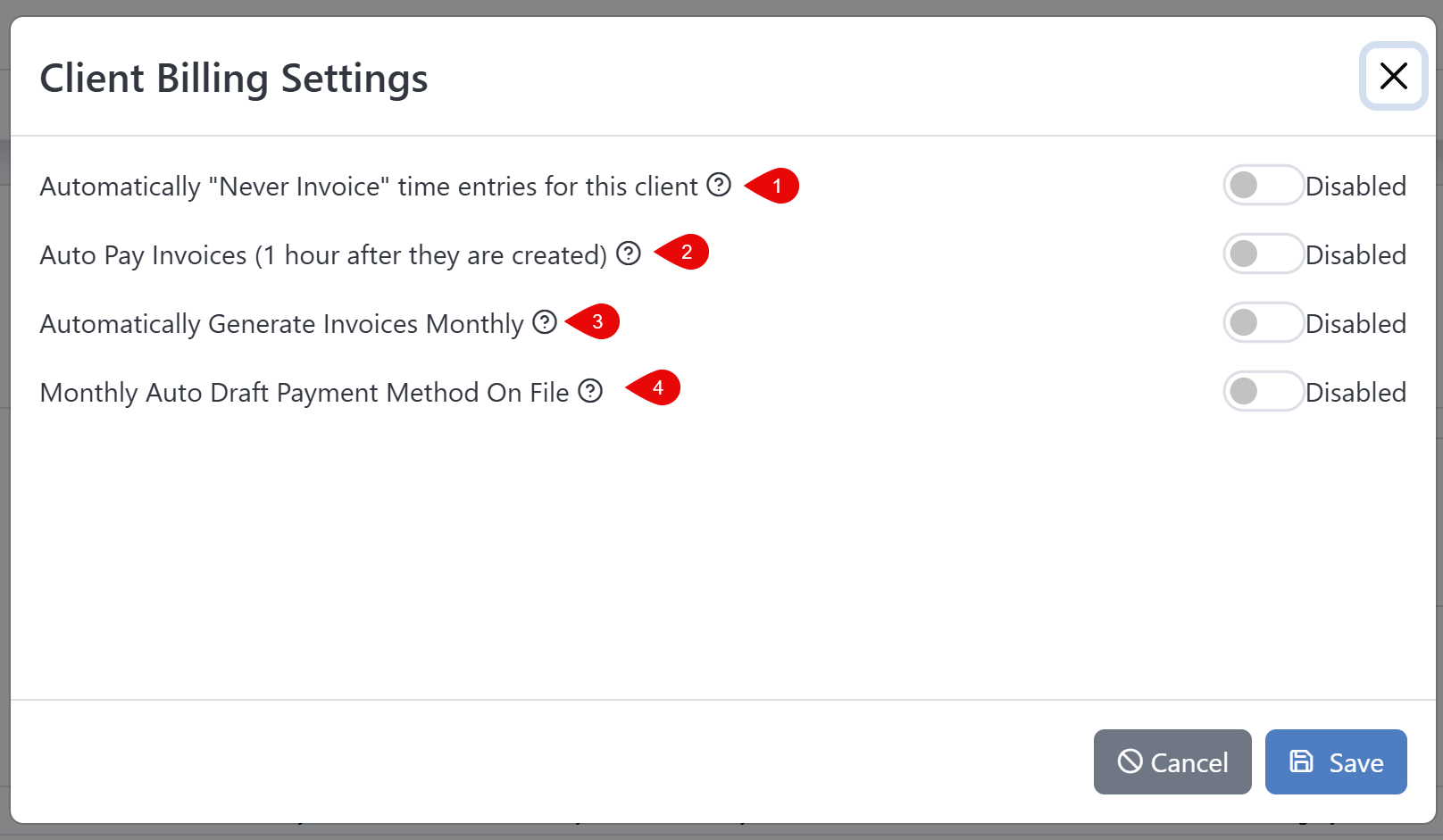
Task: Select the circled question mark after "created)"
Action: pyautogui.click(x=629, y=254)
